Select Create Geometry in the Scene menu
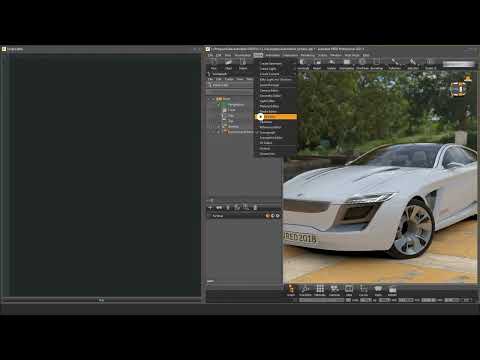 [x=271, y=63]
